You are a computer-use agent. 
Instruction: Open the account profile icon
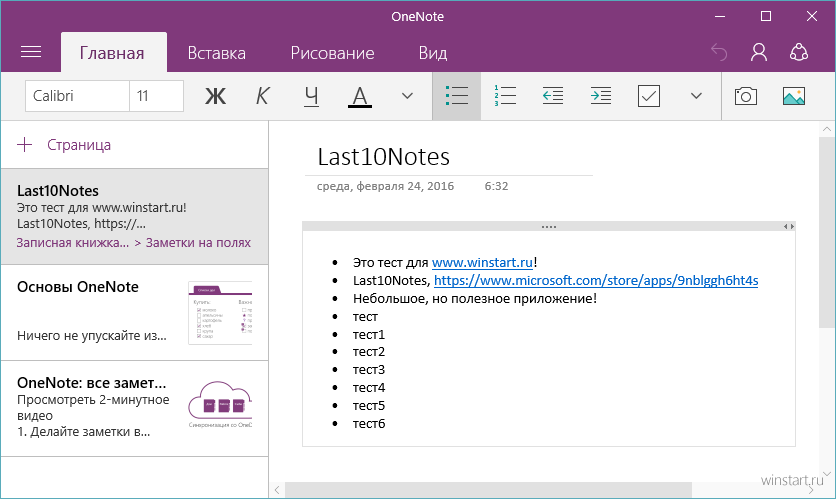point(759,52)
